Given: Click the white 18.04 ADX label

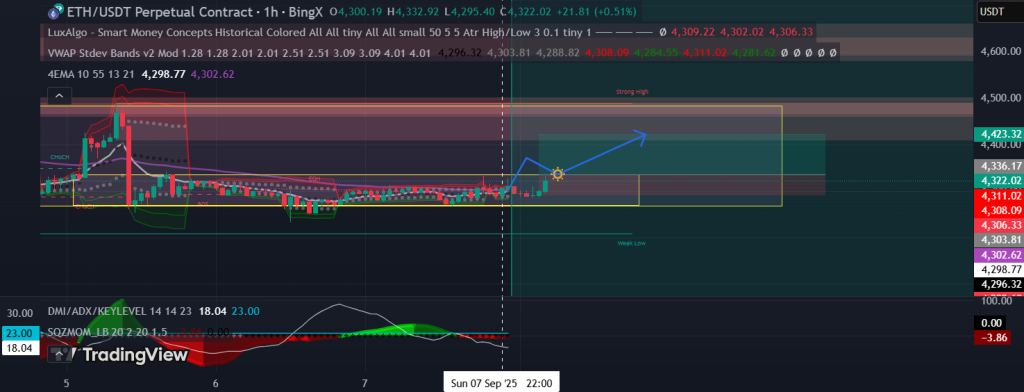Looking at the screenshot, I should tap(20, 348).
